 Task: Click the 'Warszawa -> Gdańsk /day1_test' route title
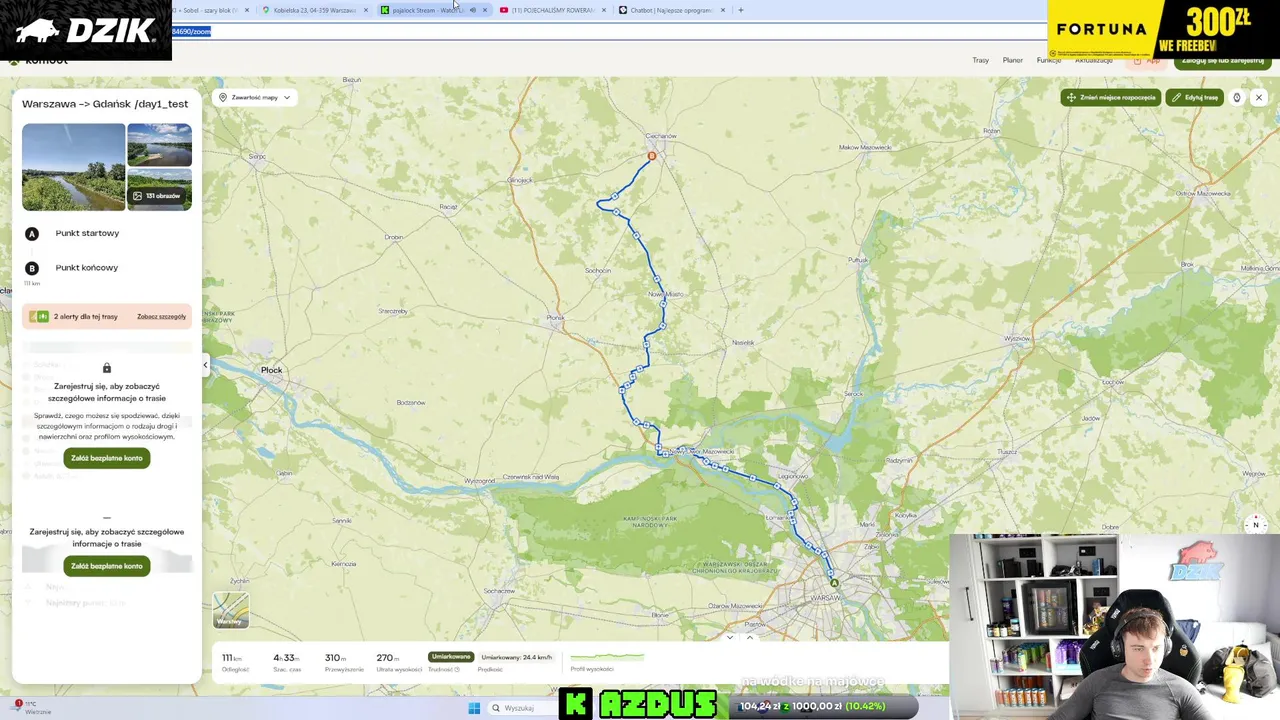[105, 104]
